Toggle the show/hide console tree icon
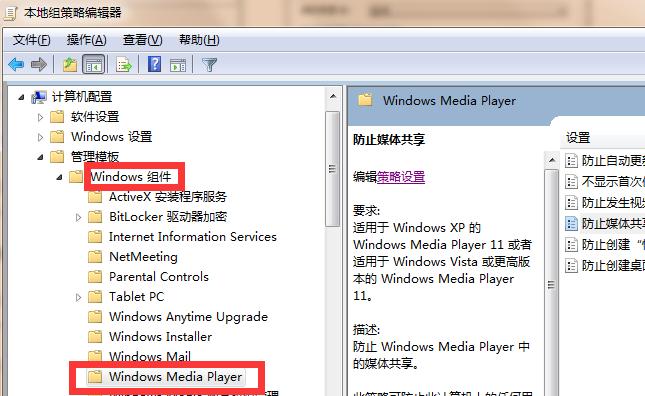 pos(93,65)
